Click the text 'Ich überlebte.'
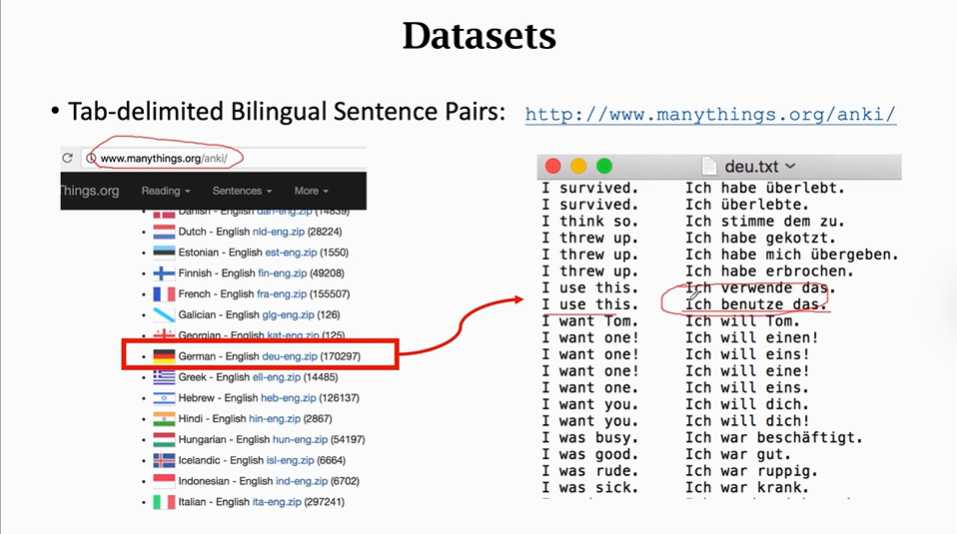This screenshot has width=957, height=534. [746, 204]
